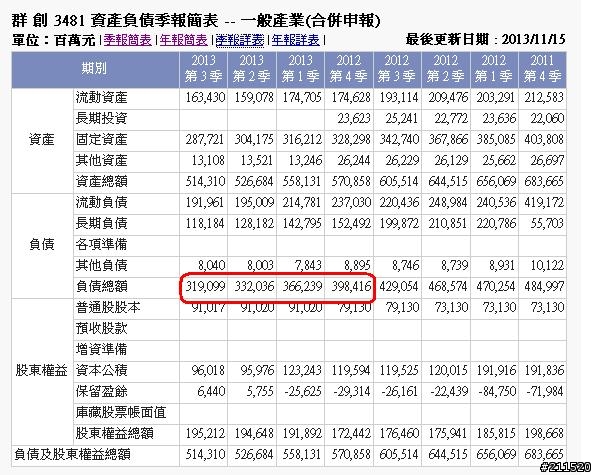Click the 增資準備 row label
The image size is (596, 475).
[101, 349]
